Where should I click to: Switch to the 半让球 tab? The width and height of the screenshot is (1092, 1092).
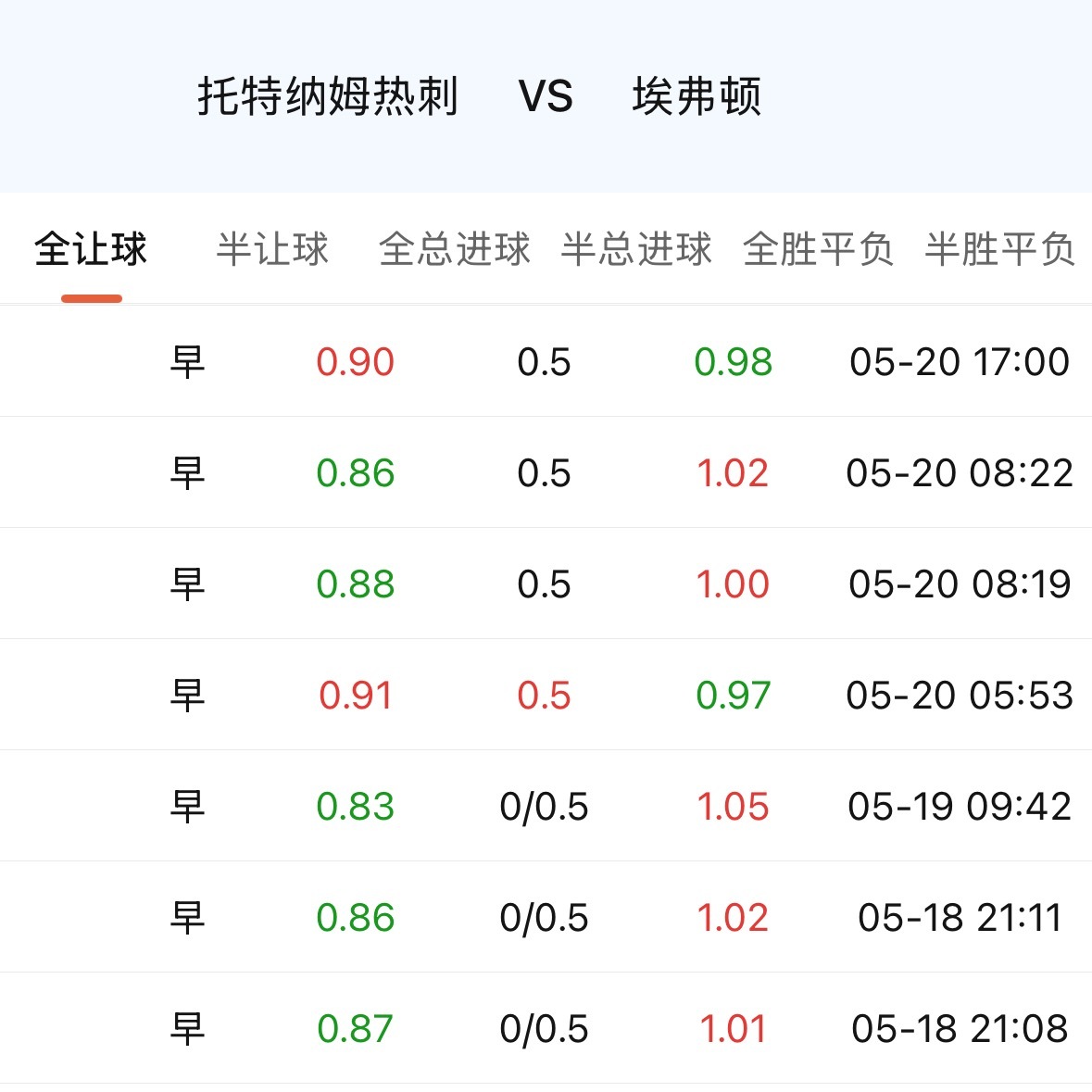tap(272, 248)
